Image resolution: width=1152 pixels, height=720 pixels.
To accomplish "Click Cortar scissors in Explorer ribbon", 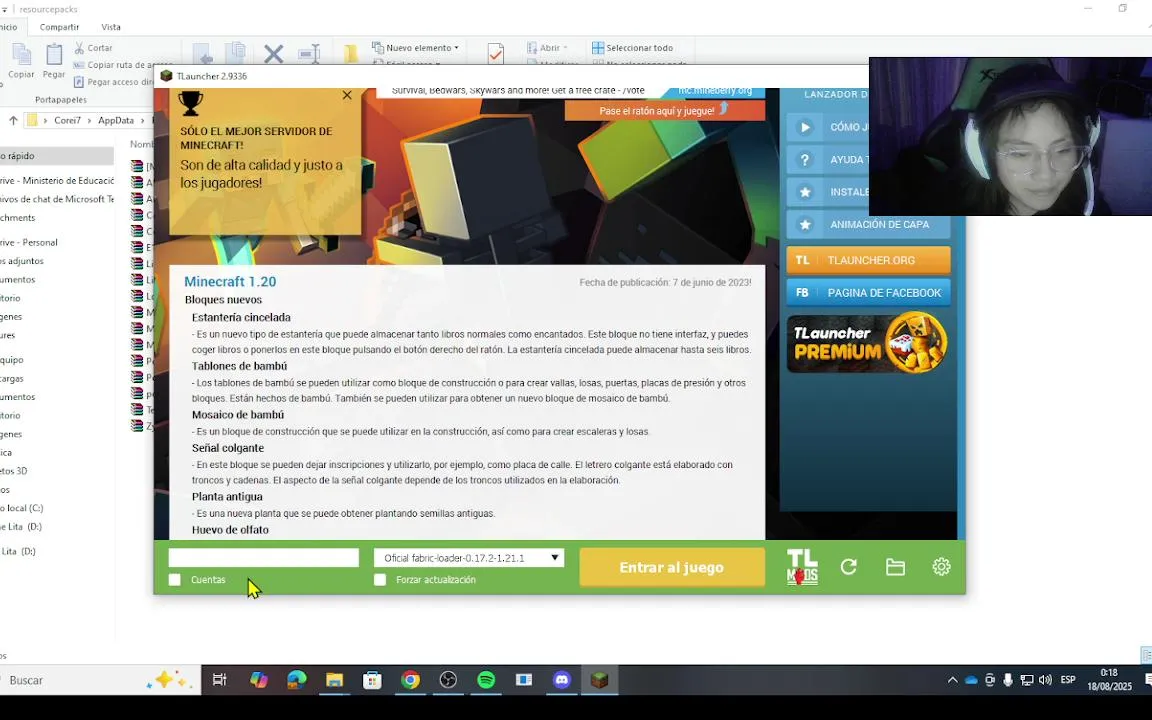I will pyautogui.click(x=93, y=48).
